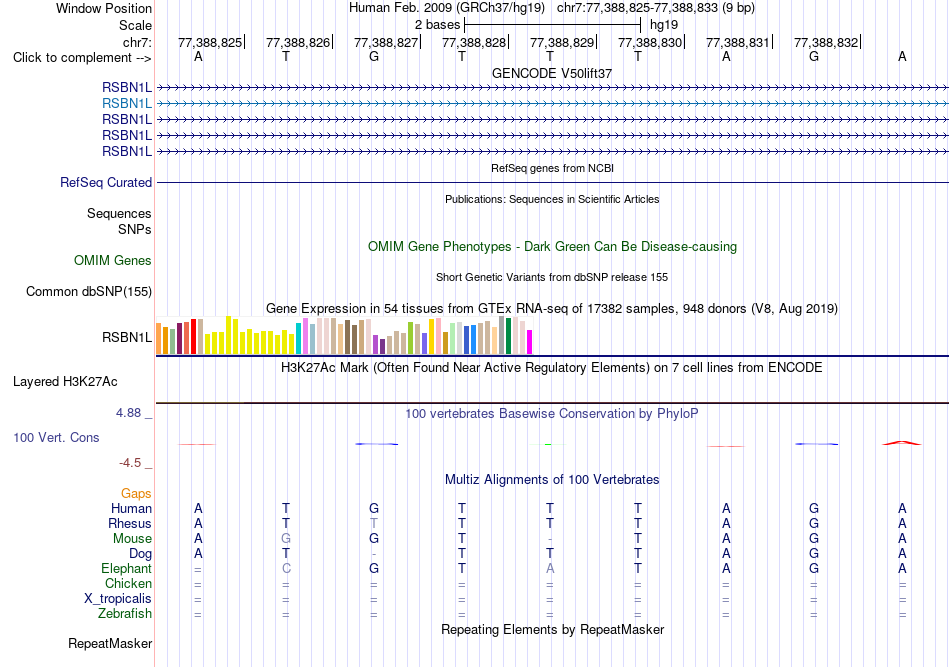The height and width of the screenshot is (667, 950).
Task: Click the 'RefSeq Curated' track label
Action: pyautogui.click(x=106, y=182)
